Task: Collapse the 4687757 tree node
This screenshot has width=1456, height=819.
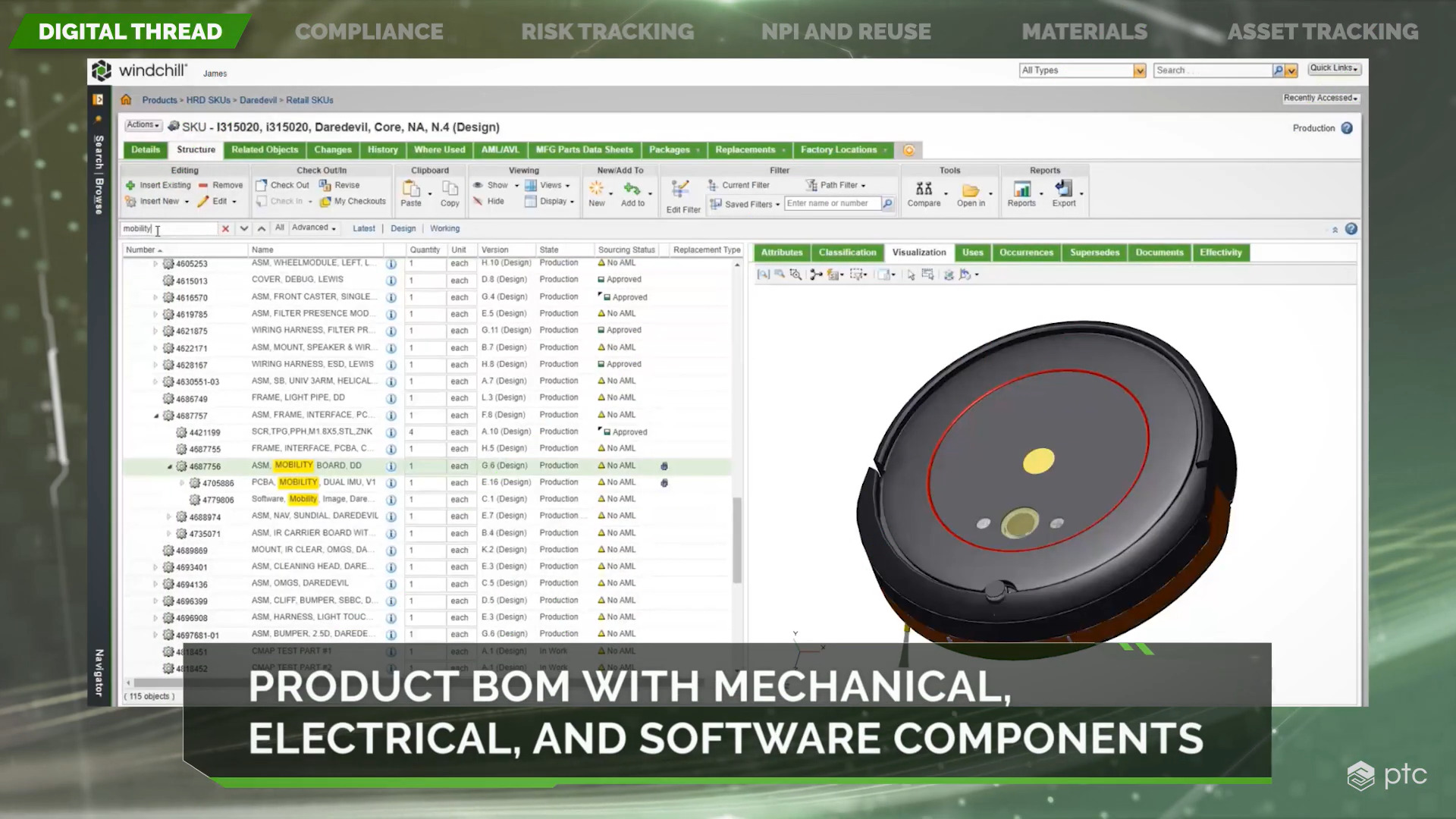Action: pos(156,416)
